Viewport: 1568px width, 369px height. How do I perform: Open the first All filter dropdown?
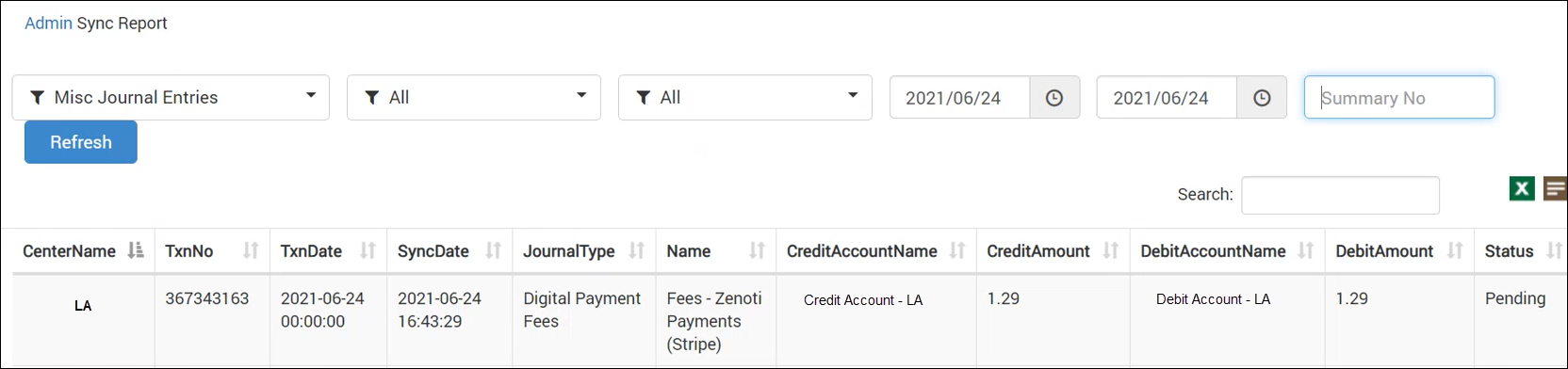pyautogui.click(x=474, y=98)
